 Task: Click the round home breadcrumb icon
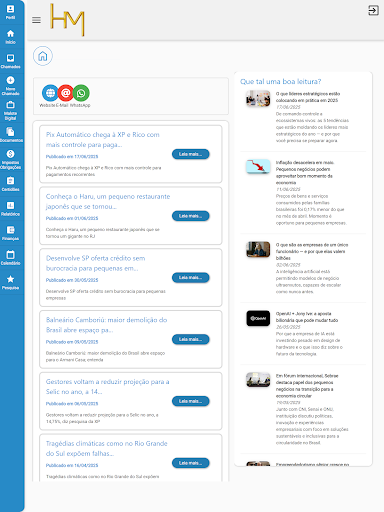point(43,56)
